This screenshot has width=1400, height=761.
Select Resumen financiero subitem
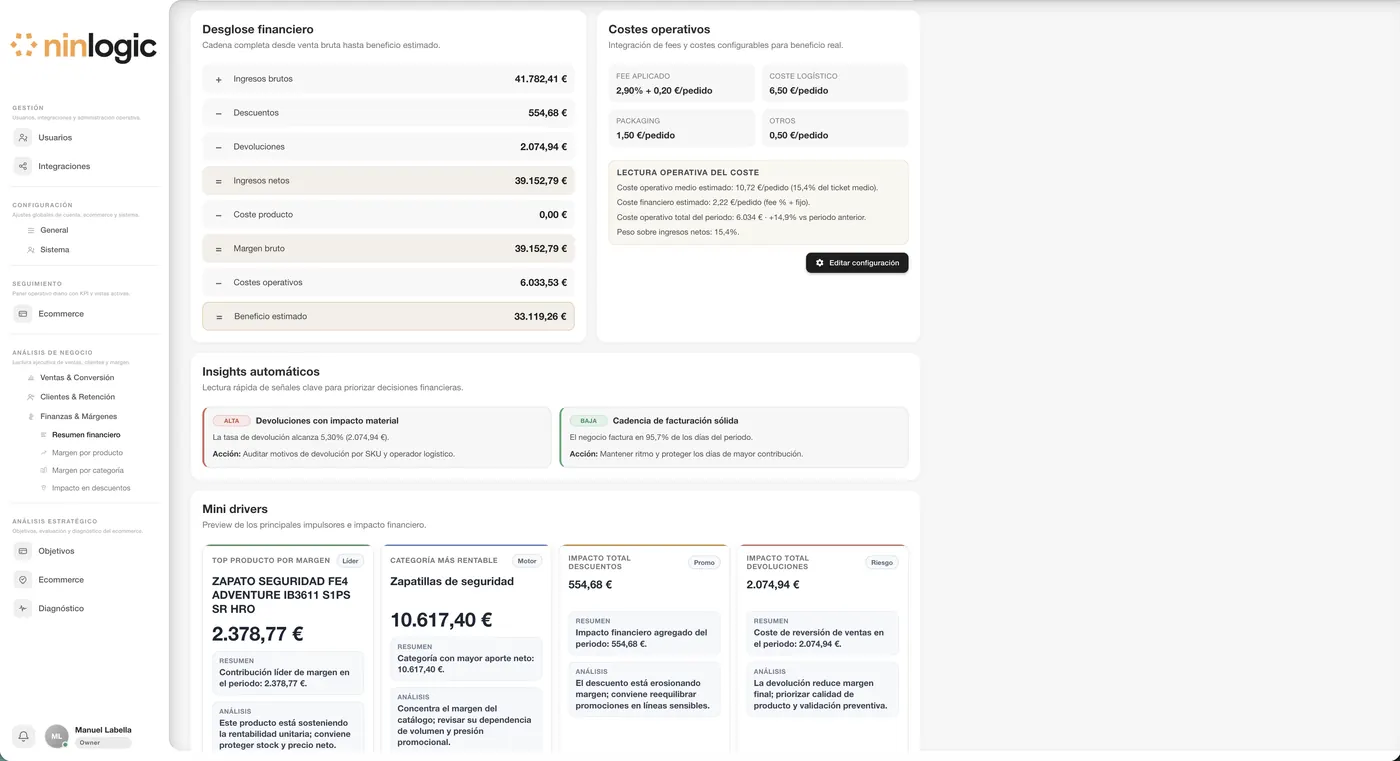click(x=86, y=435)
